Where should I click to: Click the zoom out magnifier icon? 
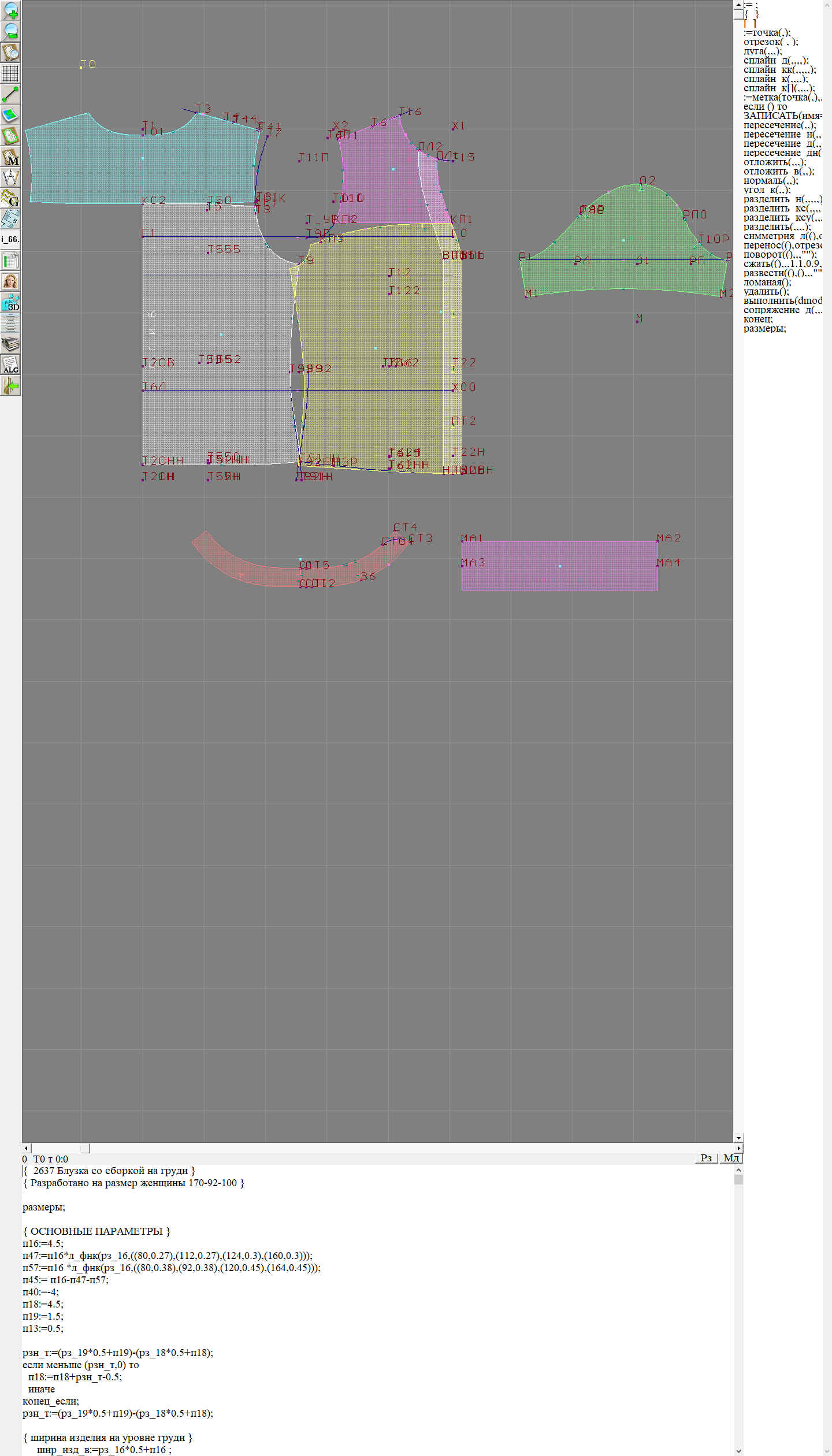[x=10, y=31]
